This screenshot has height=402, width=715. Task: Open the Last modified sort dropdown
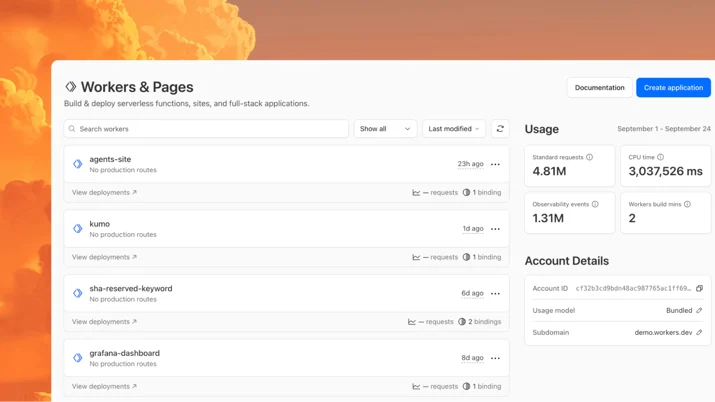click(x=454, y=129)
